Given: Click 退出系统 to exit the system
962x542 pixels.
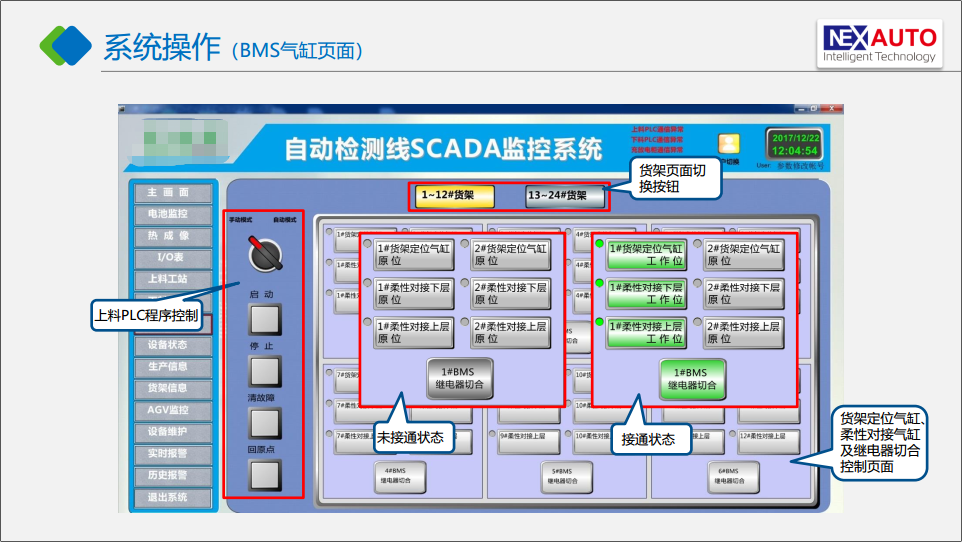Looking at the screenshot, I should (x=173, y=497).
